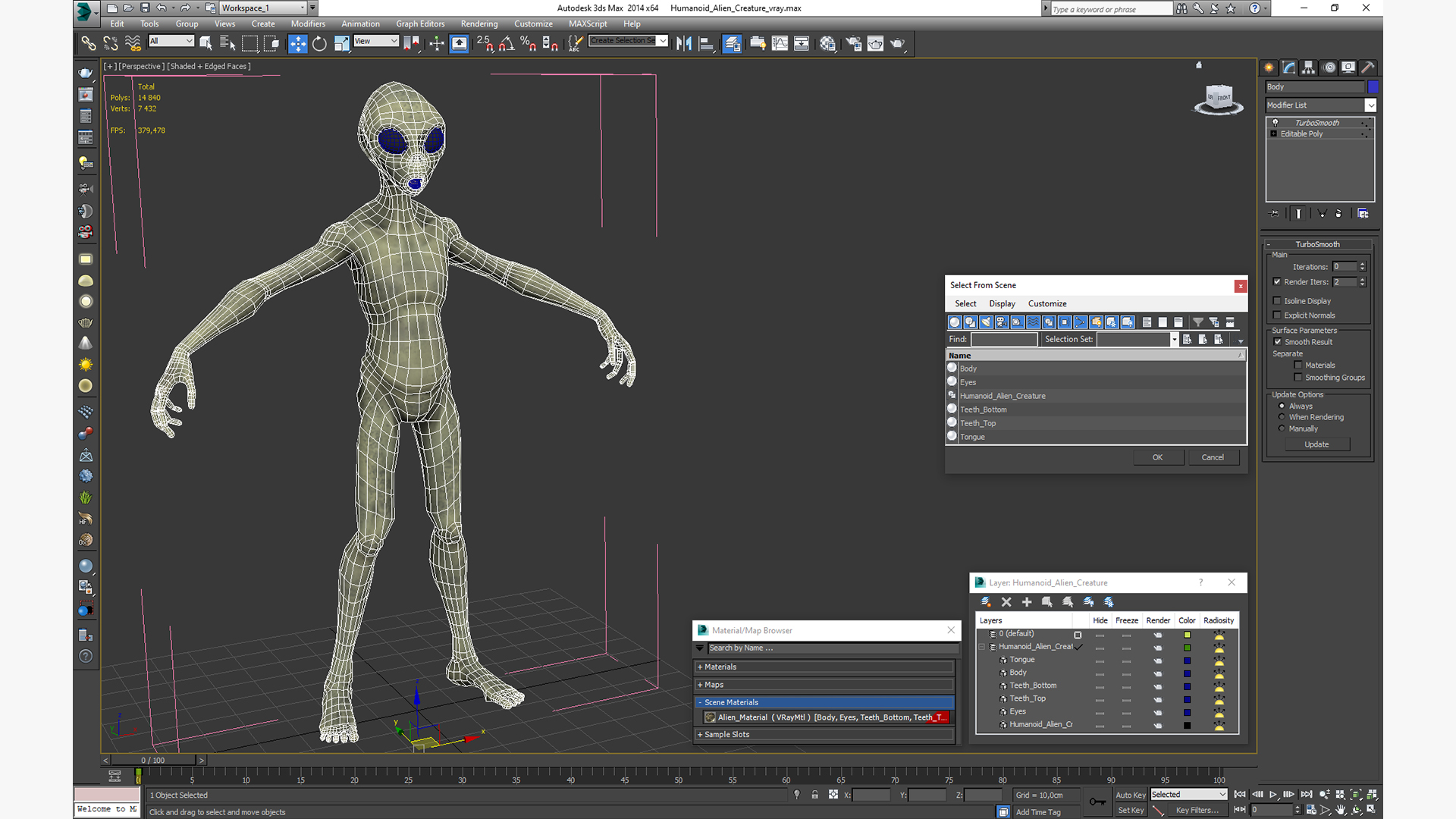Image resolution: width=1456 pixels, height=819 pixels.
Task: Expand the Materials group in Material/Map Browser
Action: (824, 667)
